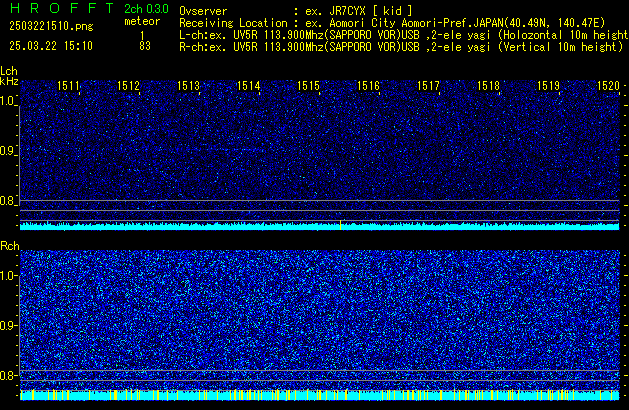The image size is (629, 410).
Task: Select the Rch 0.9 kHz axis label
Action: click(x=8, y=325)
